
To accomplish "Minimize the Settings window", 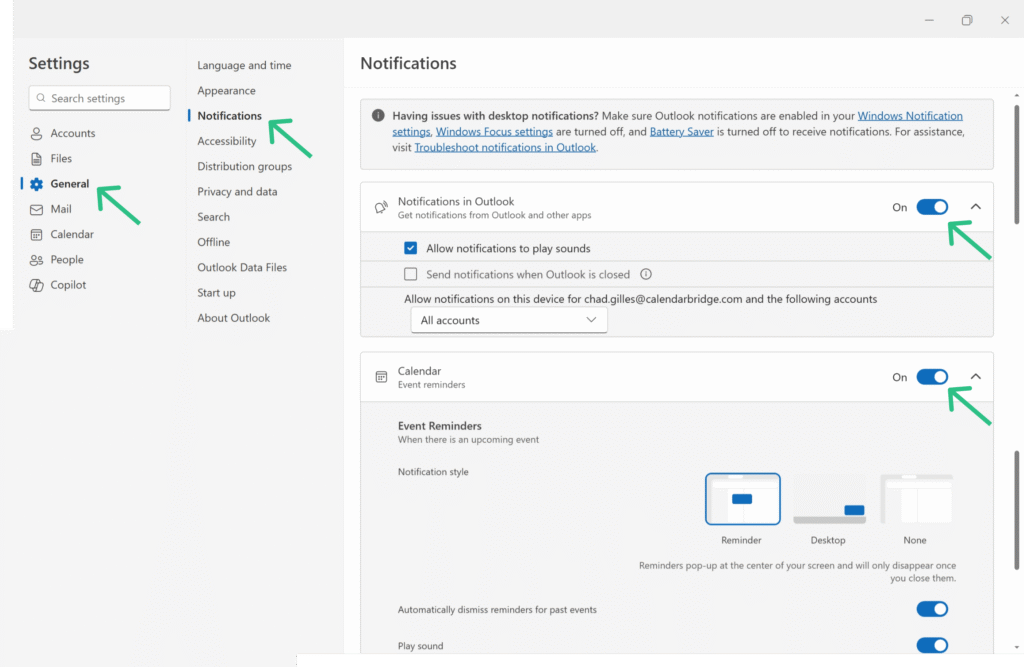I will (929, 20).
